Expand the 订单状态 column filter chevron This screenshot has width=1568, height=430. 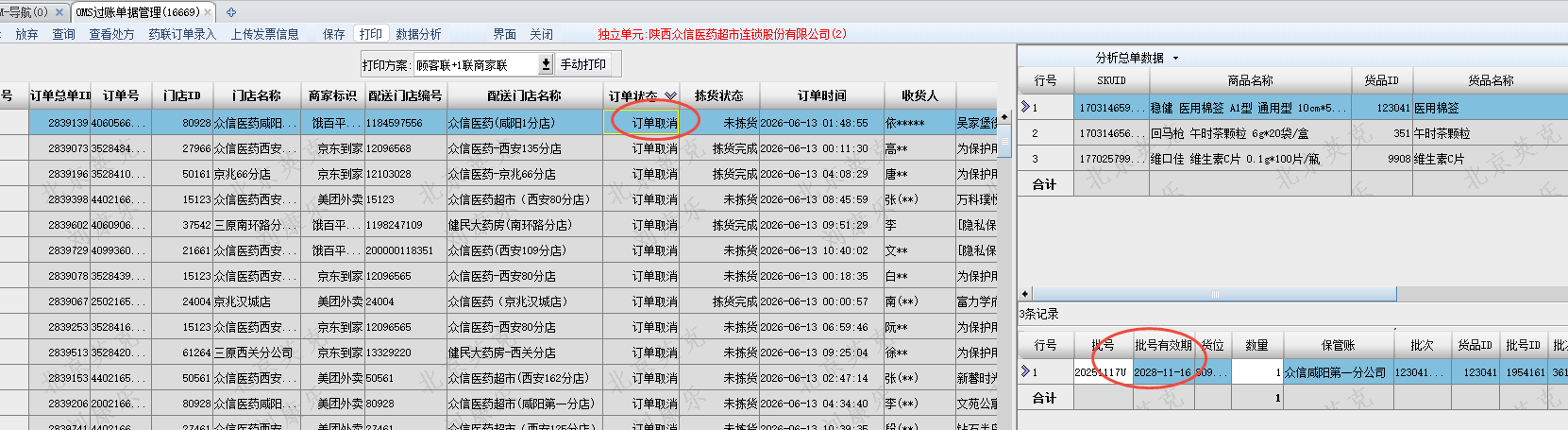pyautogui.click(x=670, y=95)
